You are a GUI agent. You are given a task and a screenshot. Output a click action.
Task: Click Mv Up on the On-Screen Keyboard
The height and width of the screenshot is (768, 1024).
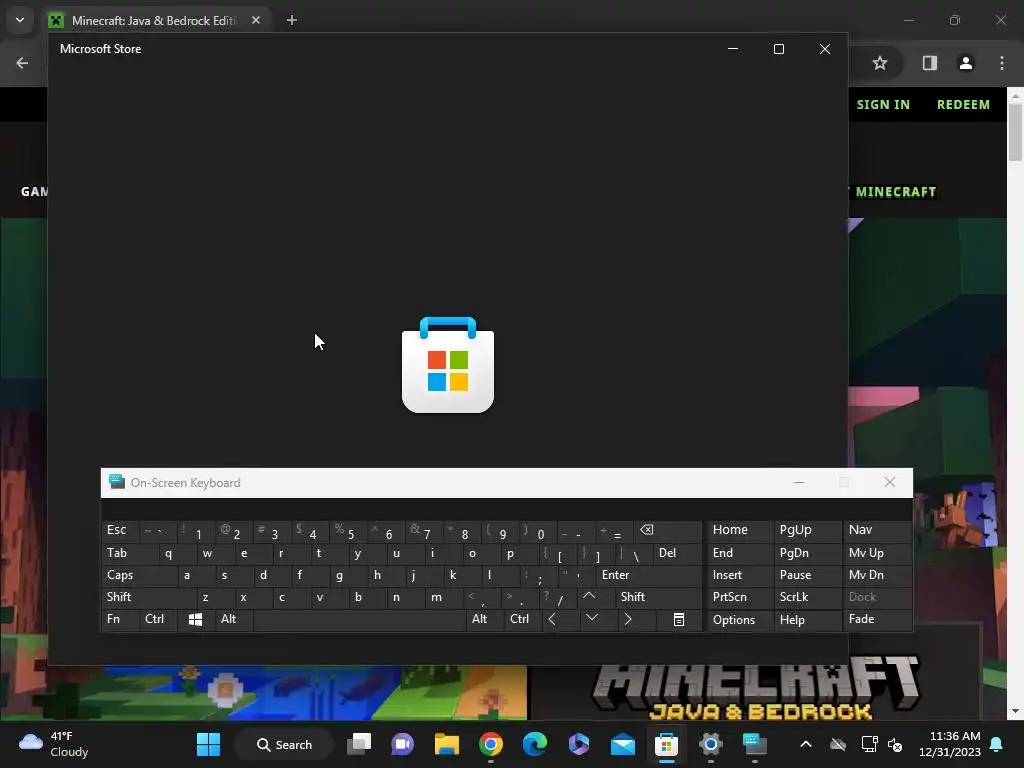point(877,553)
